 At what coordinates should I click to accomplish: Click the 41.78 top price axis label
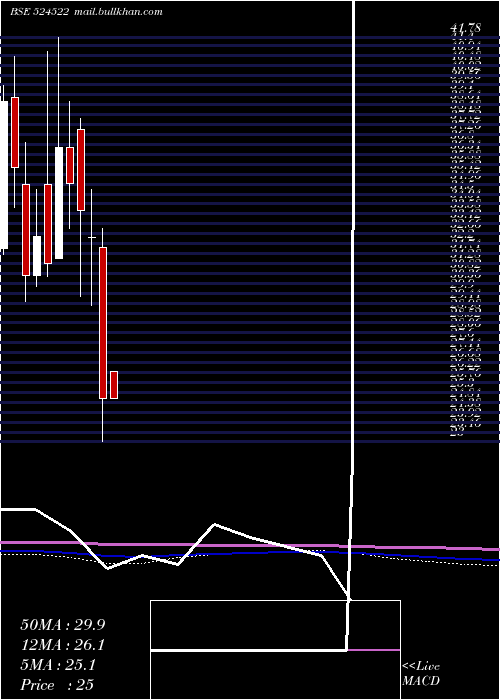pos(466,28)
